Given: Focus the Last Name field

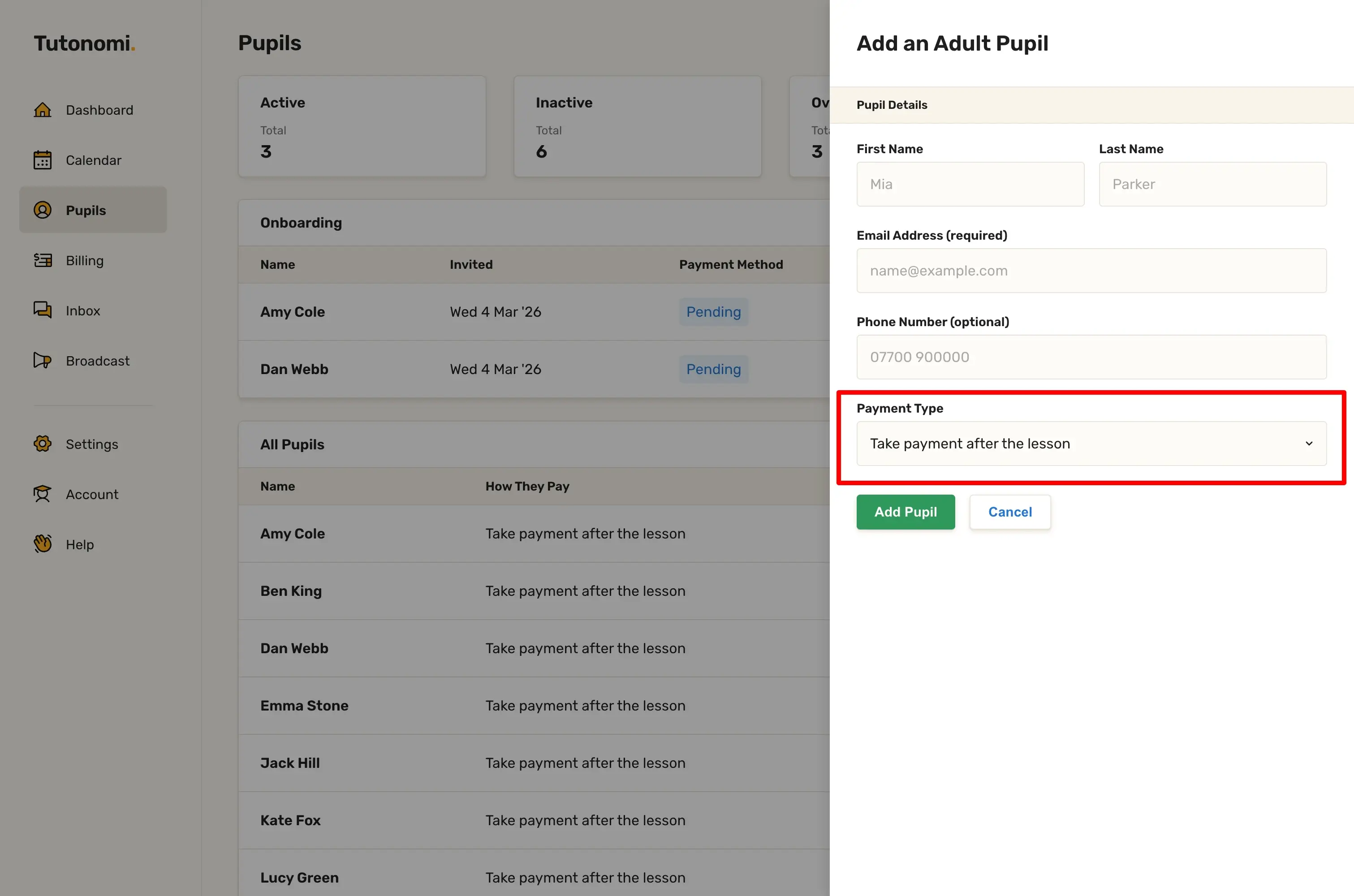Looking at the screenshot, I should 1212,184.
